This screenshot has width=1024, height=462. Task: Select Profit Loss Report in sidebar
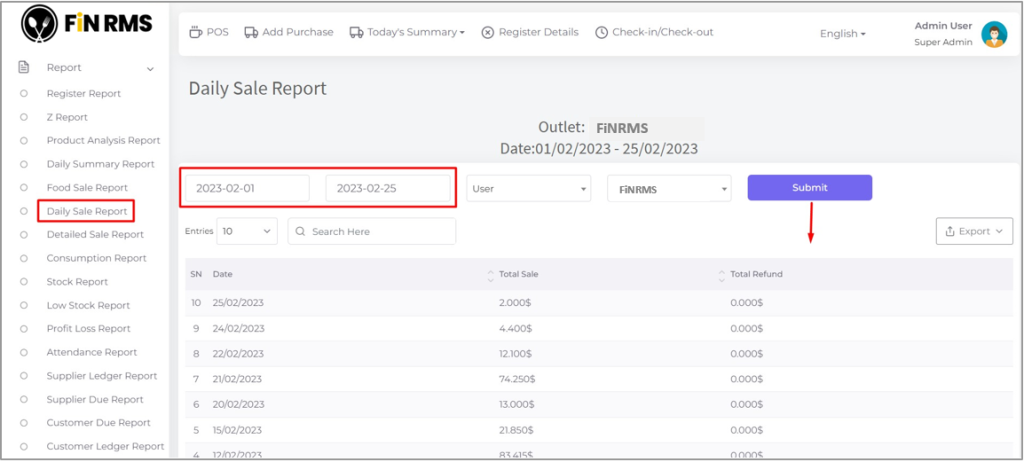tap(88, 328)
